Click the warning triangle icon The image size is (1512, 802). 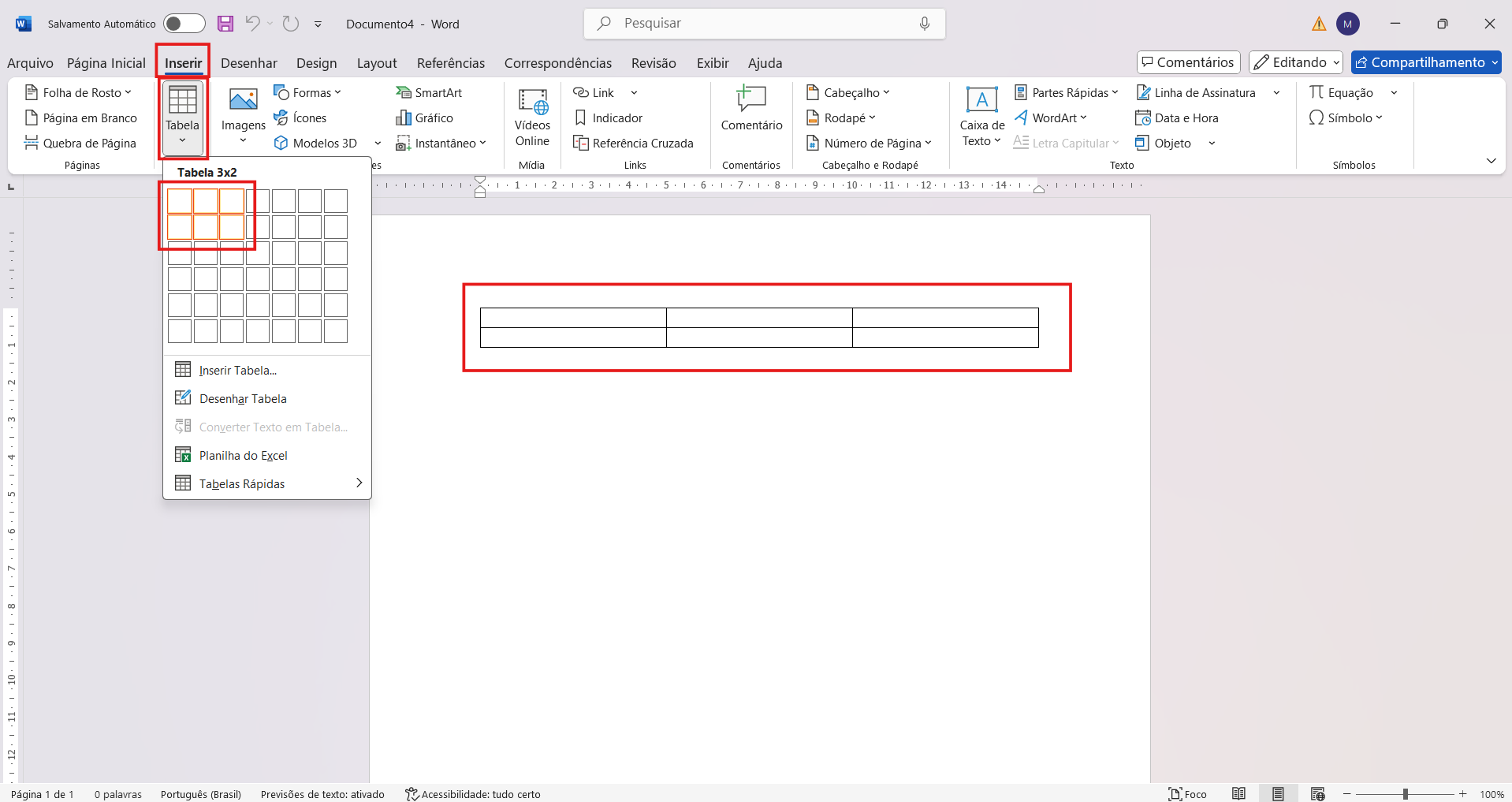[1319, 24]
